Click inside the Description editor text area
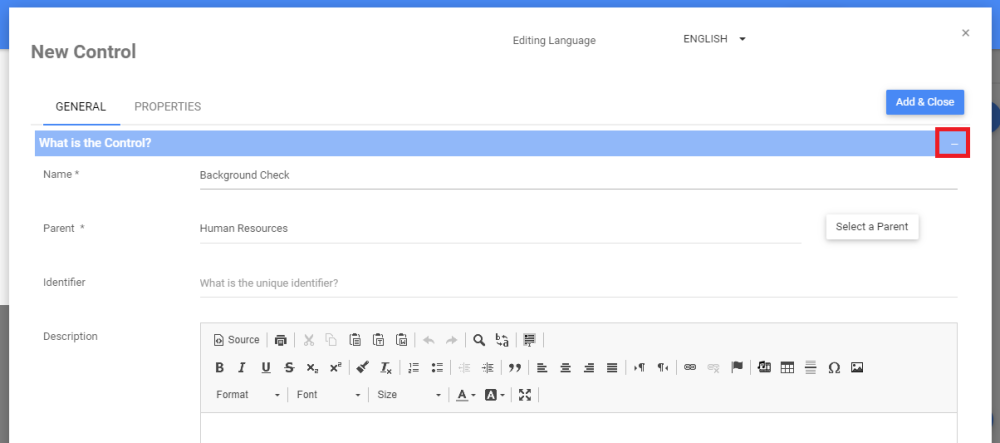This screenshot has width=1000, height=443. click(578, 428)
